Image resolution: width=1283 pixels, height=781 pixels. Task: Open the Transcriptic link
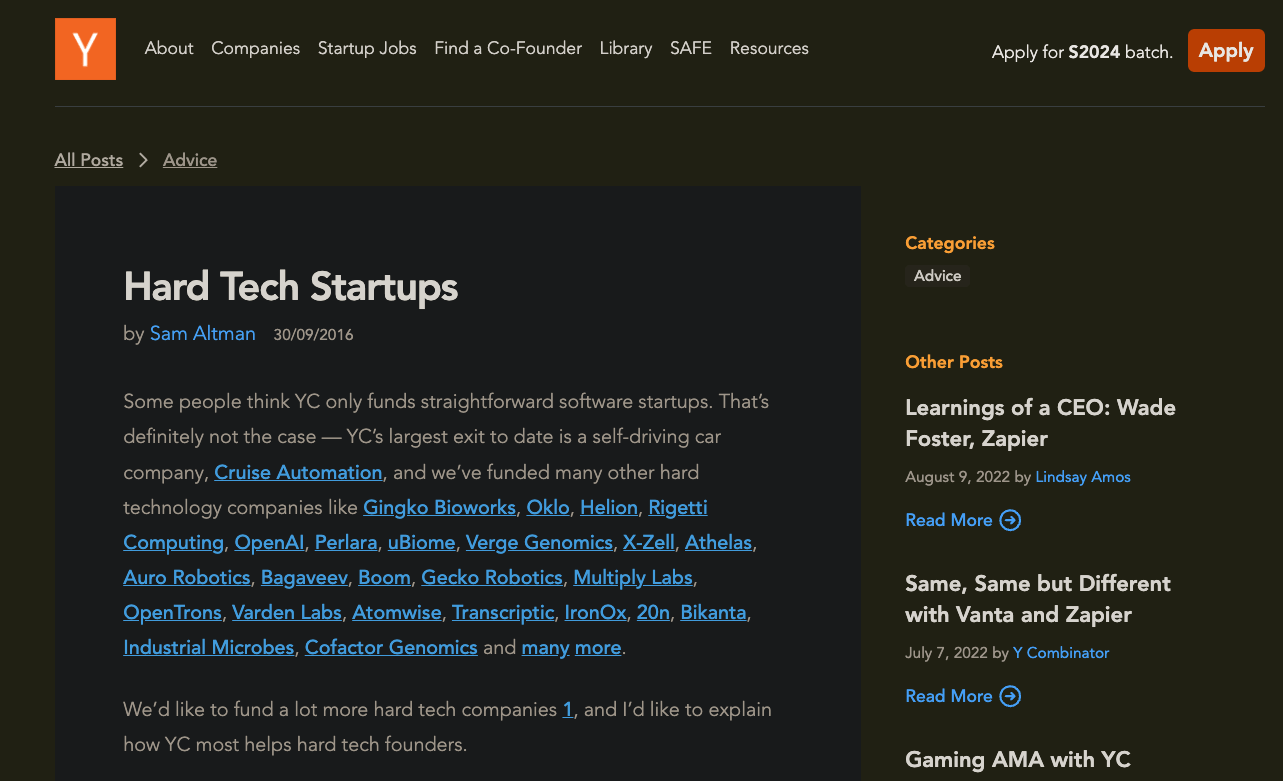503,612
